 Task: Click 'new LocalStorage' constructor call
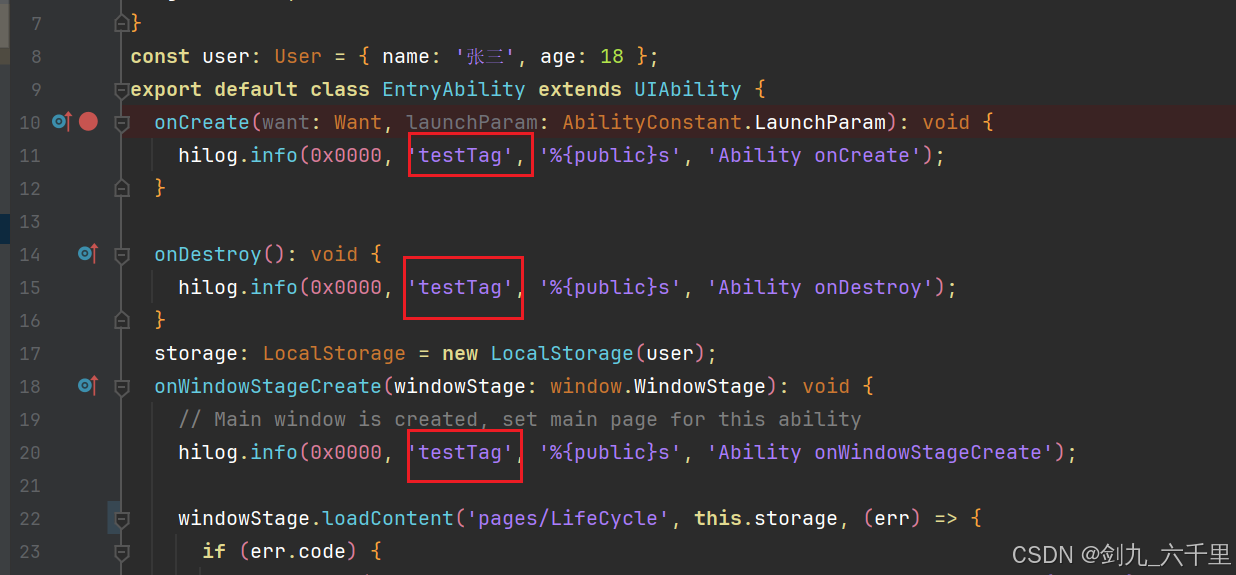point(538,353)
